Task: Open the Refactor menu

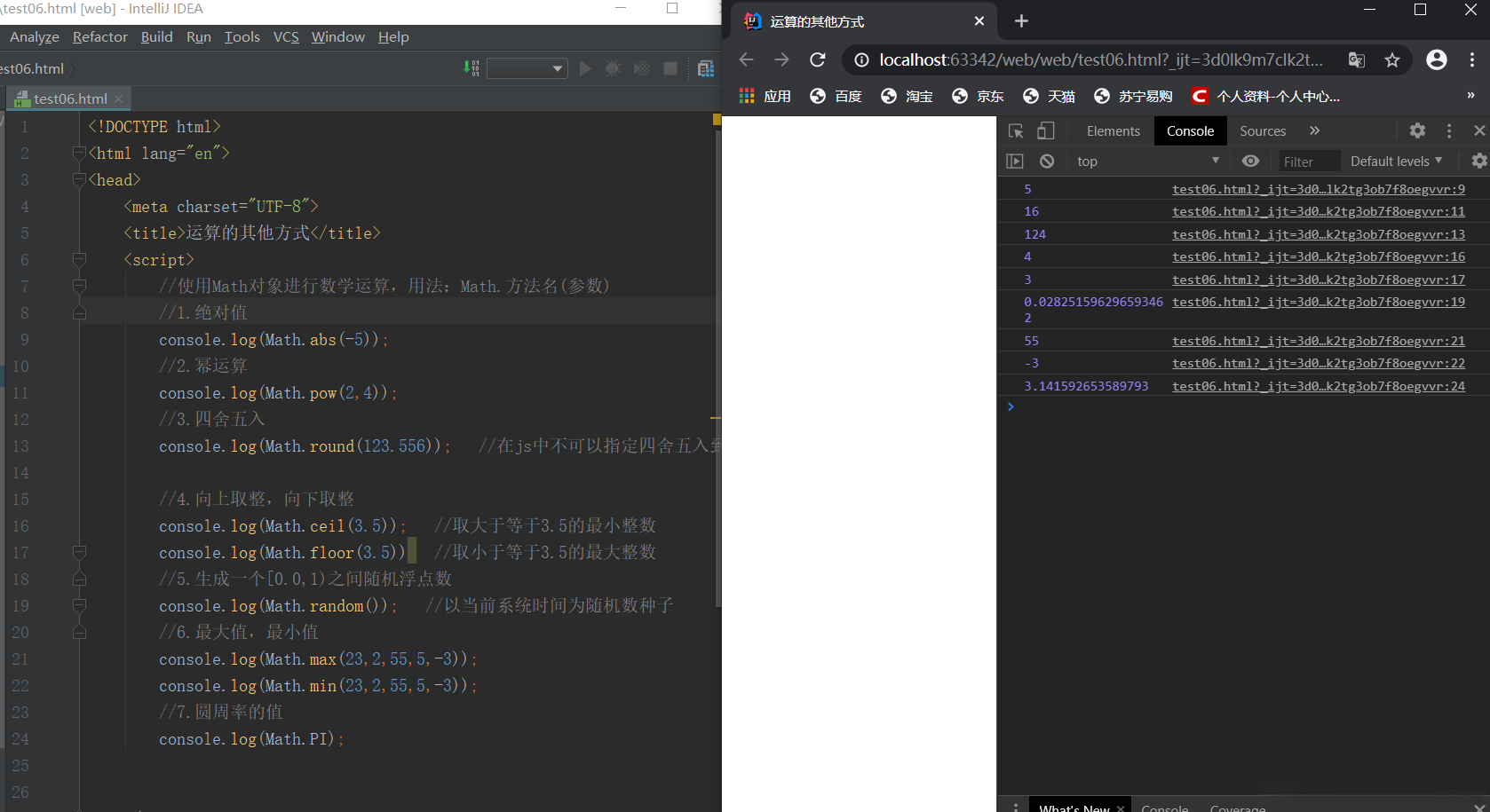Action: [99, 37]
